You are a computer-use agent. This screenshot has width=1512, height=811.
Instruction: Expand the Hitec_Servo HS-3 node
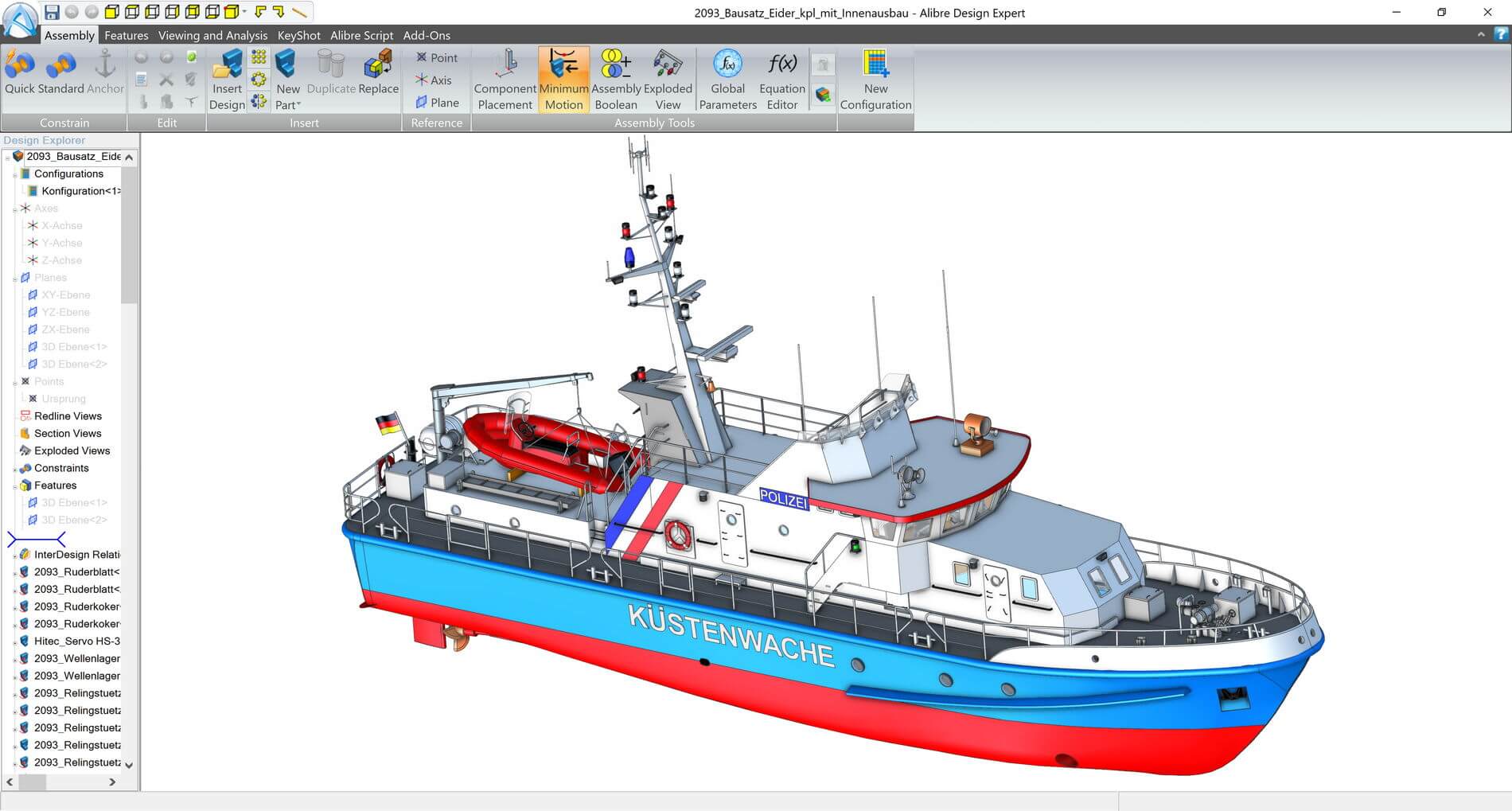(15, 641)
